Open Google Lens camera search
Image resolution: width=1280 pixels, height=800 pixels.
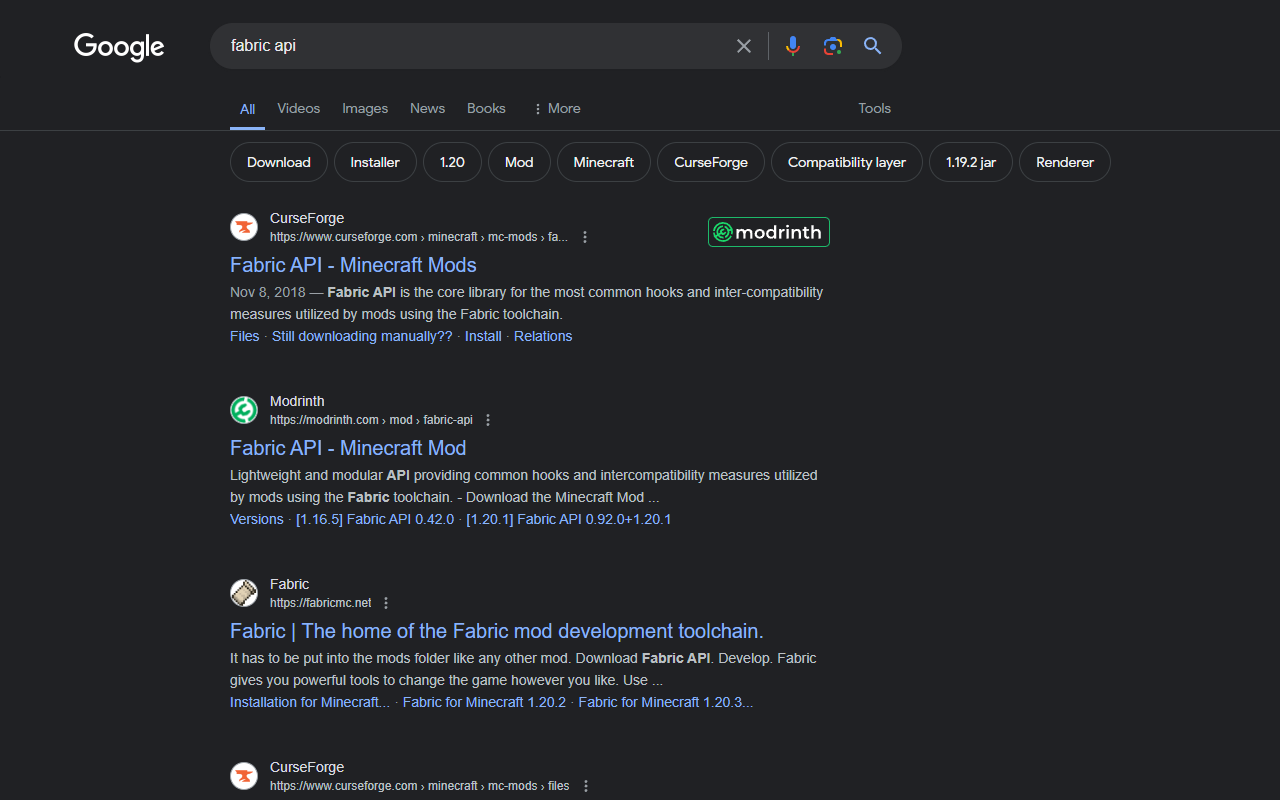(x=832, y=46)
